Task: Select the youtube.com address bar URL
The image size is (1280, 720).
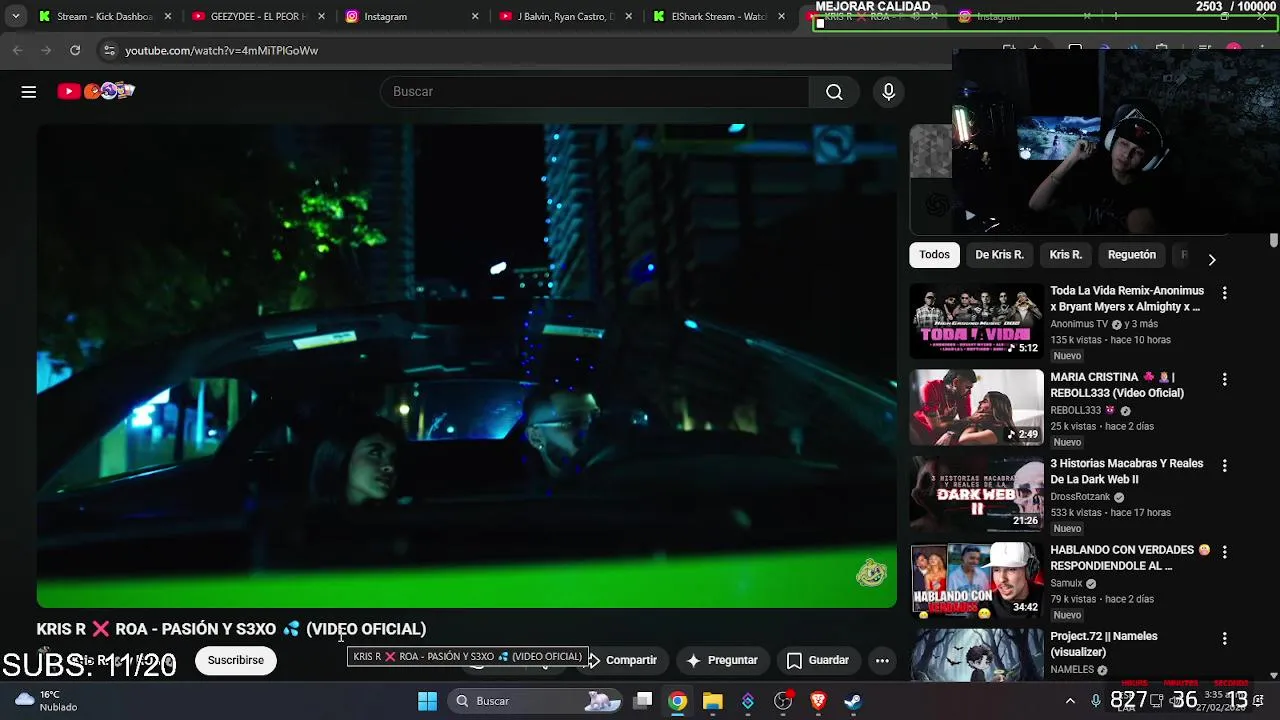Action: pyautogui.click(x=221, y=50)
